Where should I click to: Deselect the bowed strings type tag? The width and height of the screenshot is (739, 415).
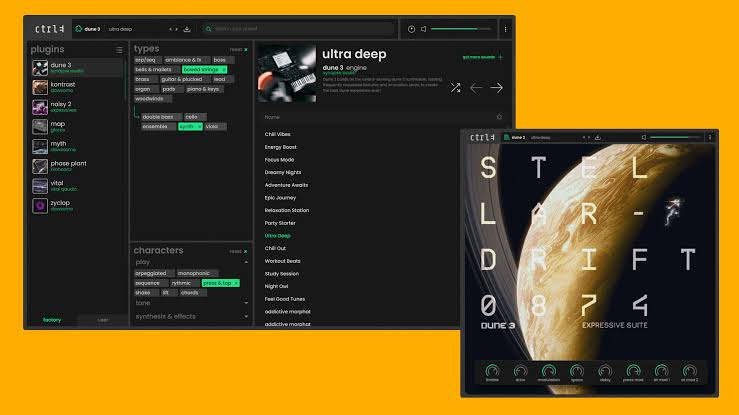click(x=205, y=69)
